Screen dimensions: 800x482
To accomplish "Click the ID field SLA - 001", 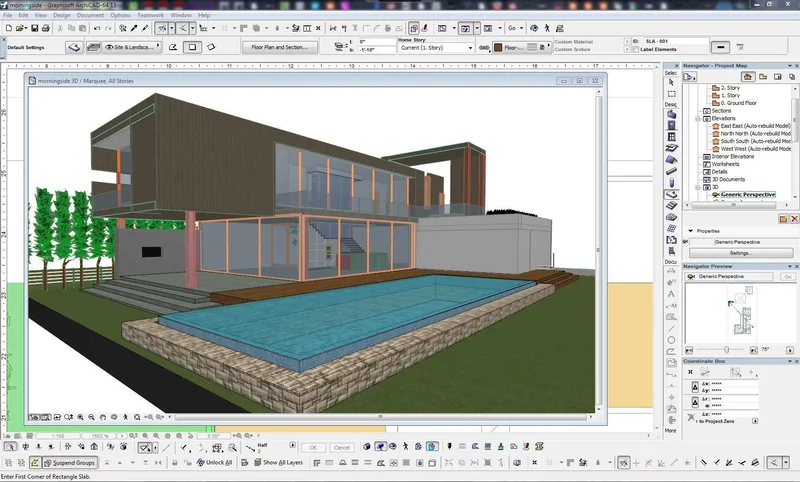I will [676, 41].
